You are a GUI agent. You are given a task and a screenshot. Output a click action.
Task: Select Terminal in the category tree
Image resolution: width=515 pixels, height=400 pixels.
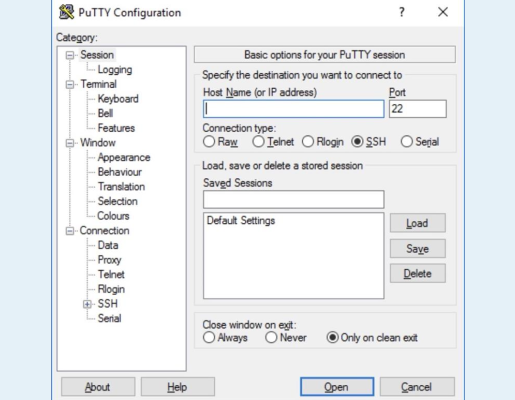tap(98, 84)
